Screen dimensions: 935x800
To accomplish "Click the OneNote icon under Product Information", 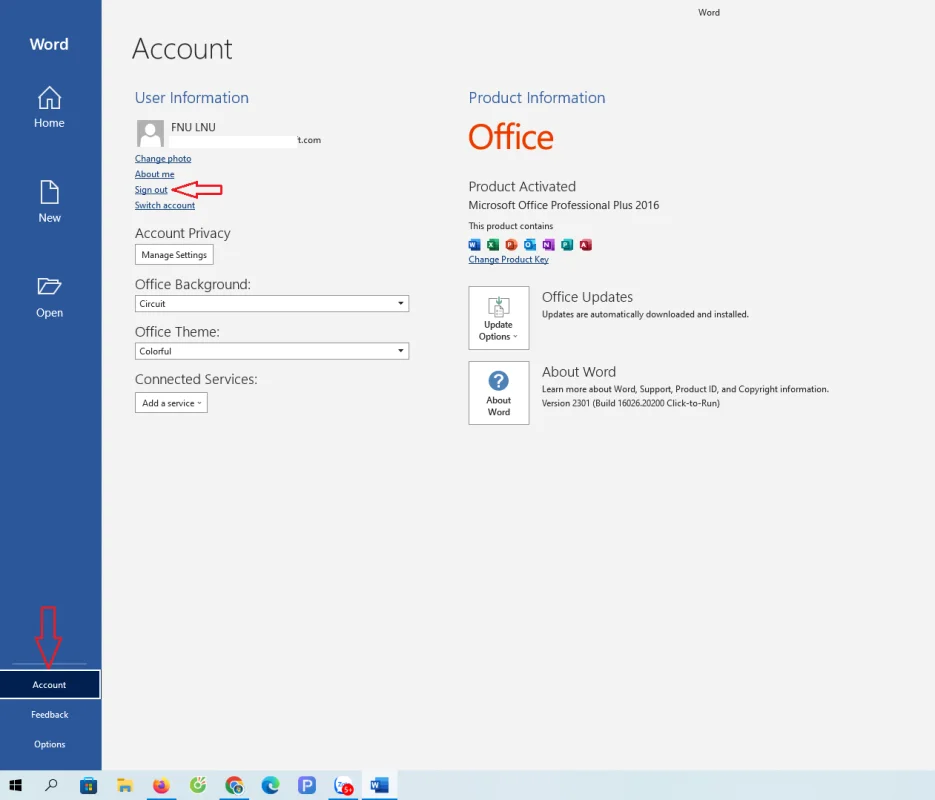I will 547,244.
